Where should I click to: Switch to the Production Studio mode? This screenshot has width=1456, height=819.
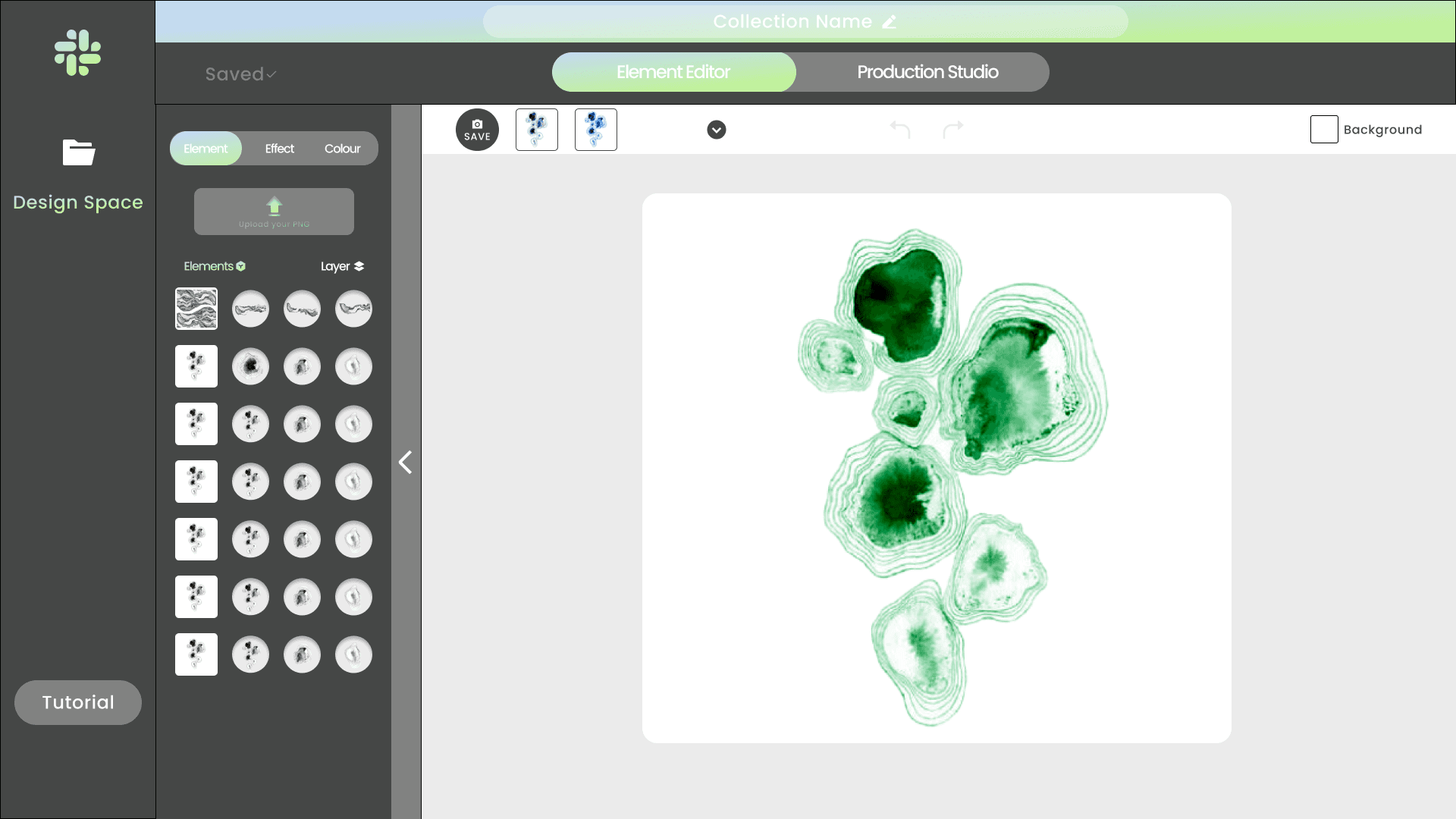(927, 72)
